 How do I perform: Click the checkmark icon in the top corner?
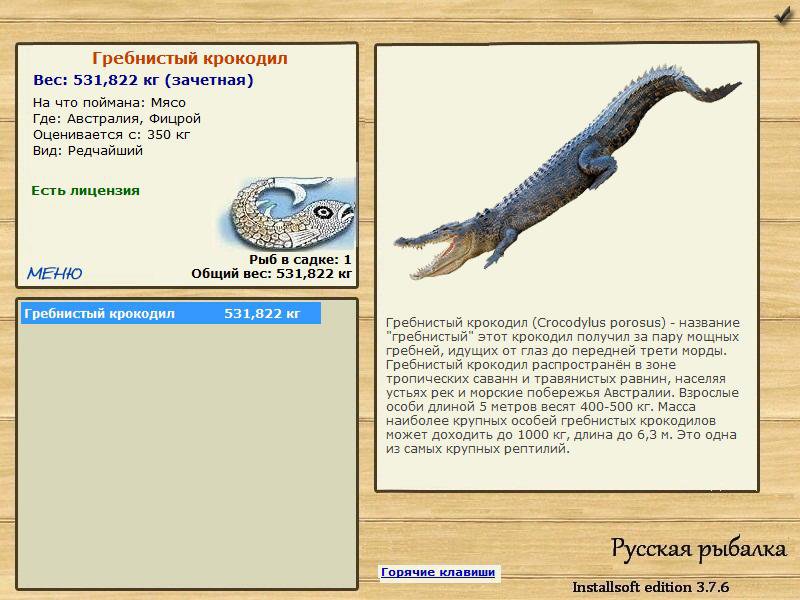pyautogui.click(x=783, y=15)
